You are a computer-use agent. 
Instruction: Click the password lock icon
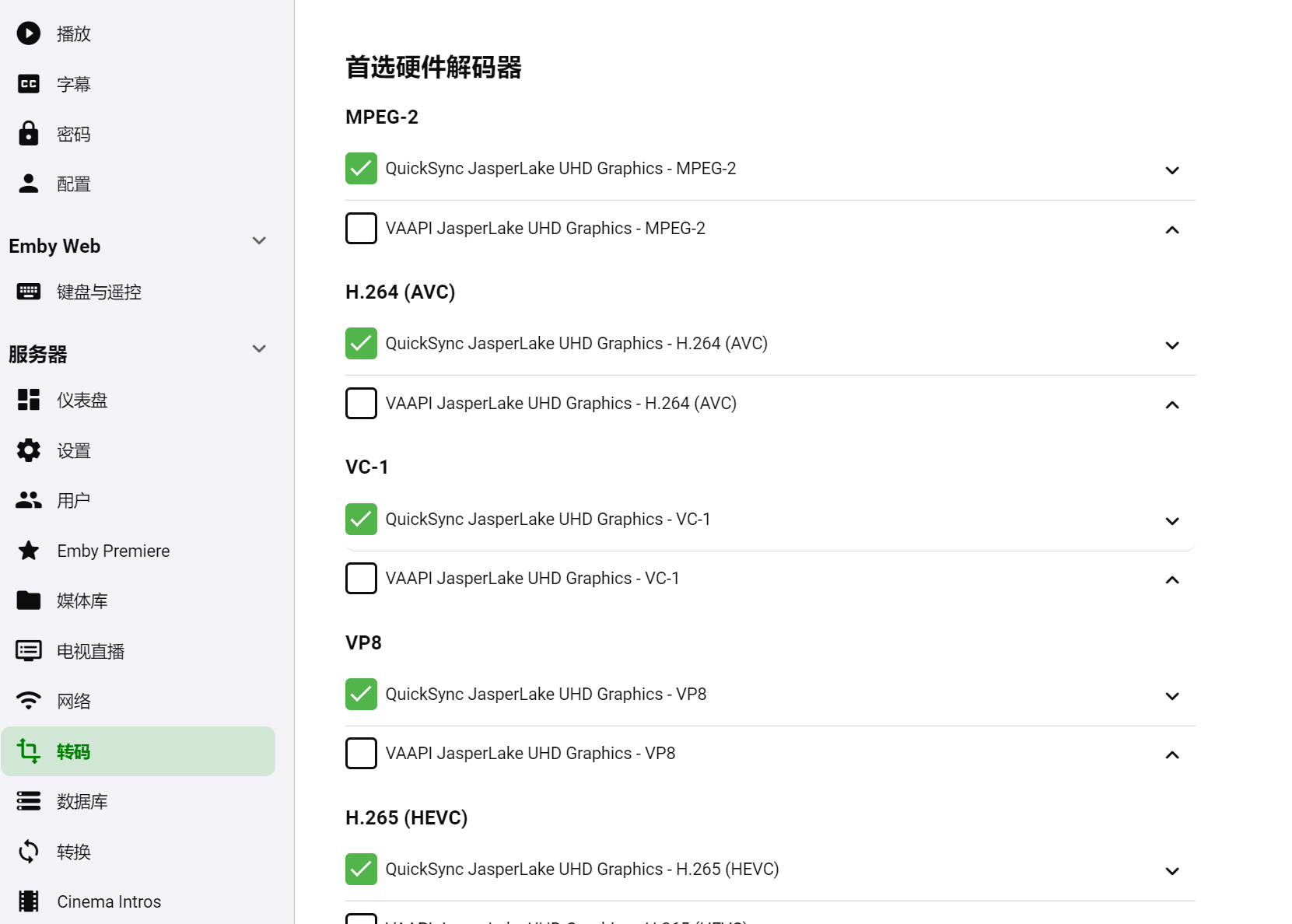tap(29, 134)
